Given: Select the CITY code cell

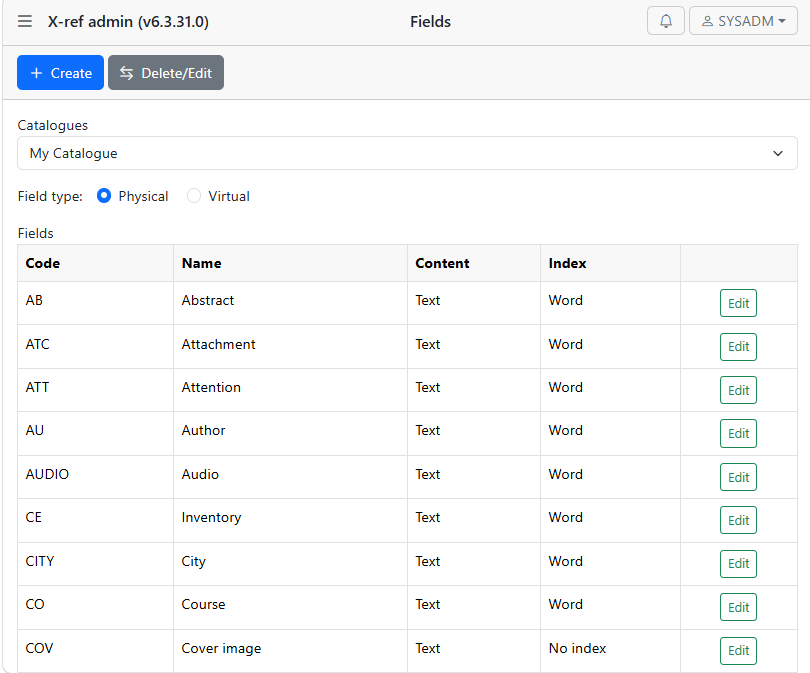Looking at the screenshot, I should coord(96,564).
